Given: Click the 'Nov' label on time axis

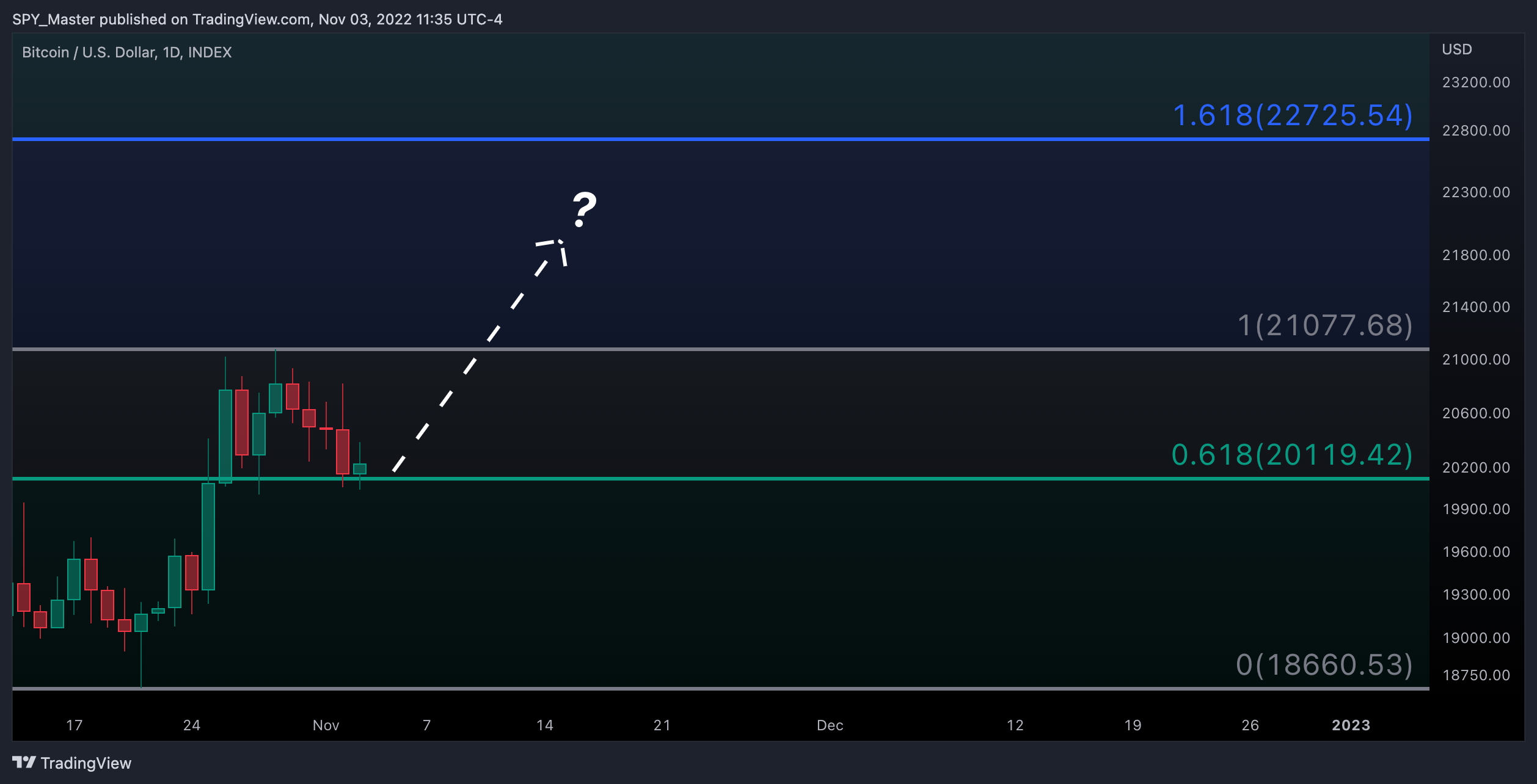Looking at the screenshot, I should 326,725.
